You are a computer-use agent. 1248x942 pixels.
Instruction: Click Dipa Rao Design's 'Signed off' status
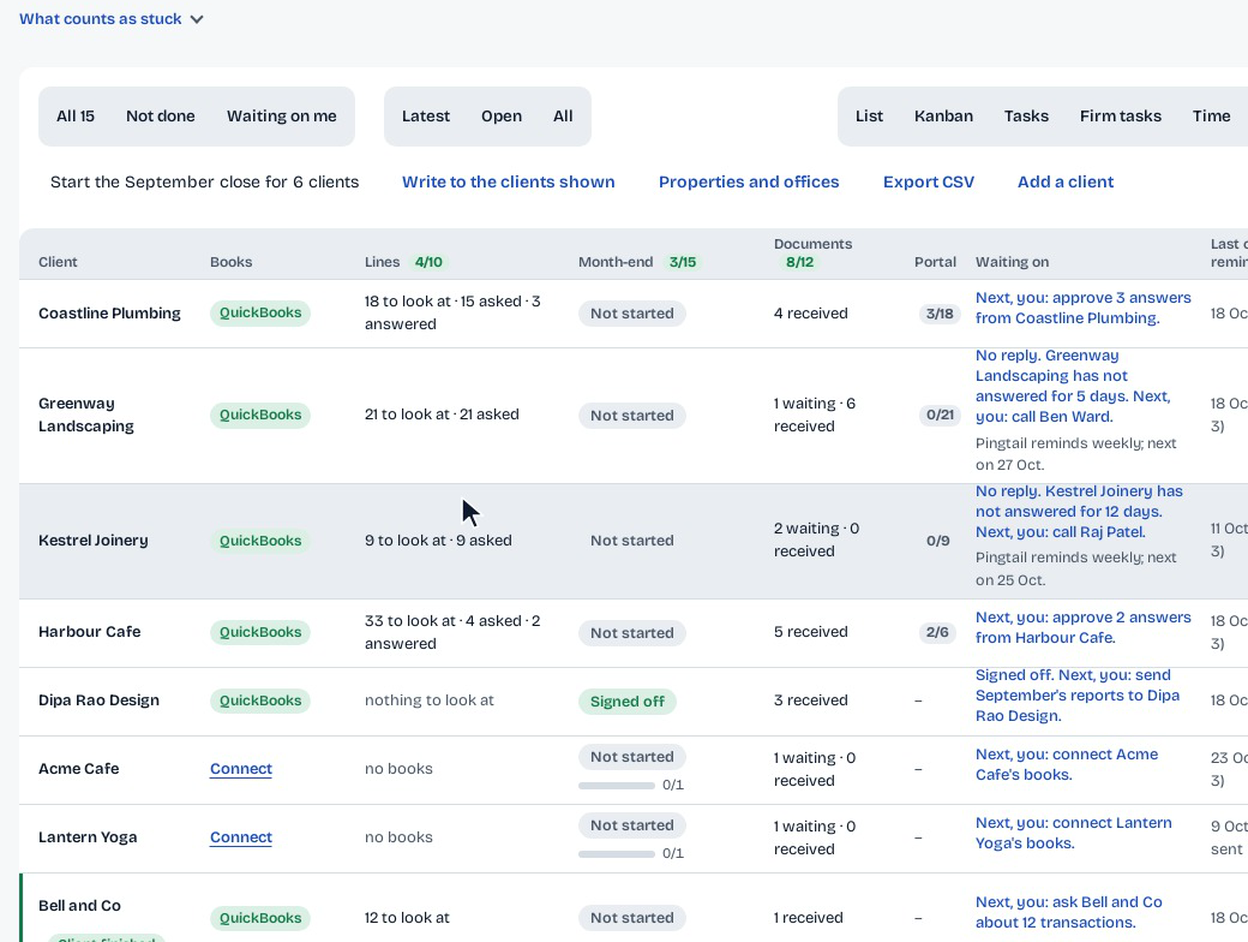click(x=627, y=702)
